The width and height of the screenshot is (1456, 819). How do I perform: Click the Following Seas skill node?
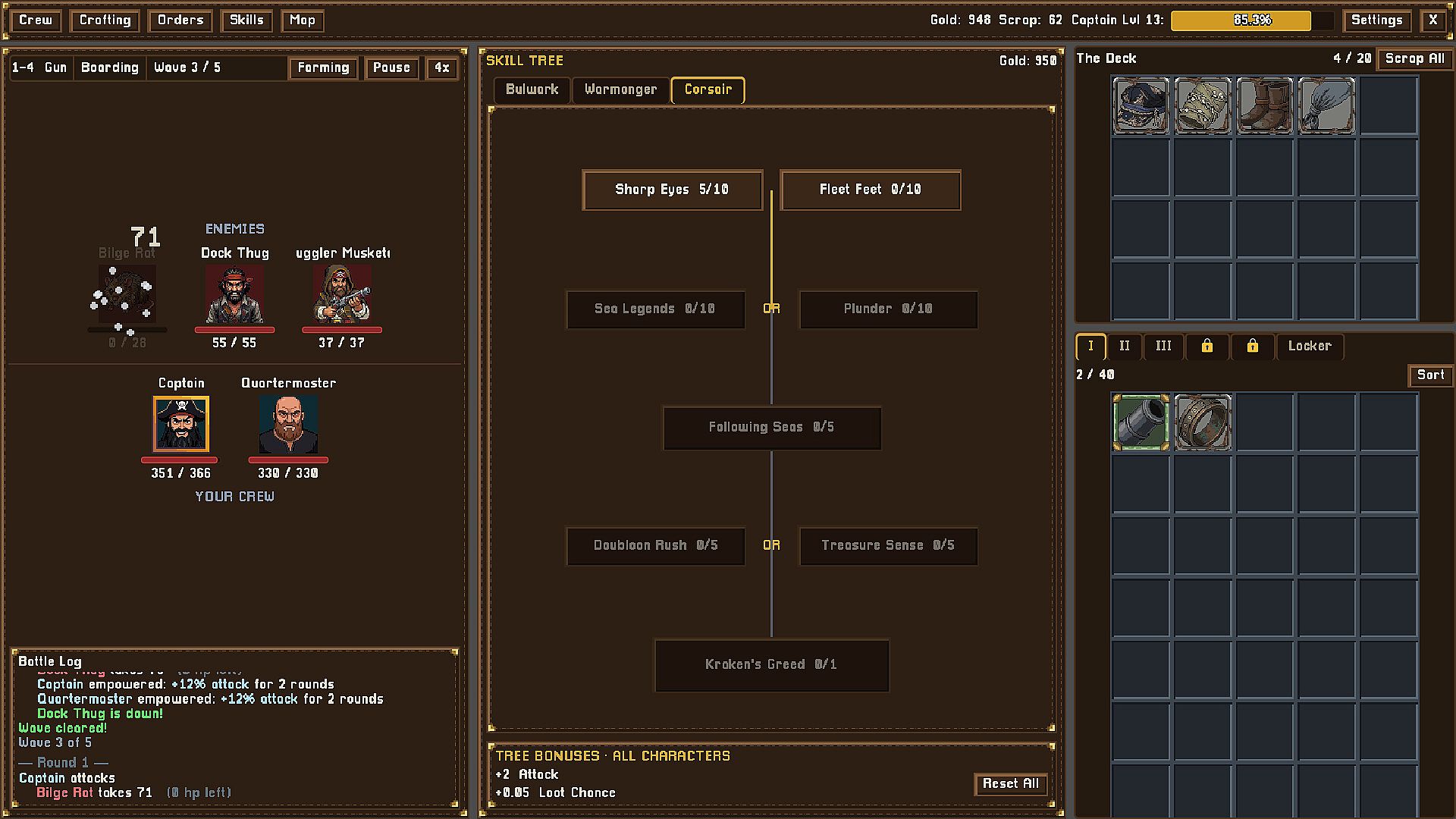(x=772, y=428)
